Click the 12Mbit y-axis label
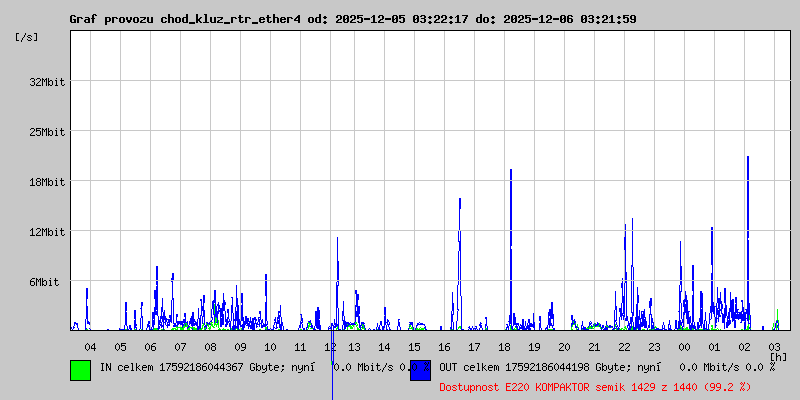 46,232
